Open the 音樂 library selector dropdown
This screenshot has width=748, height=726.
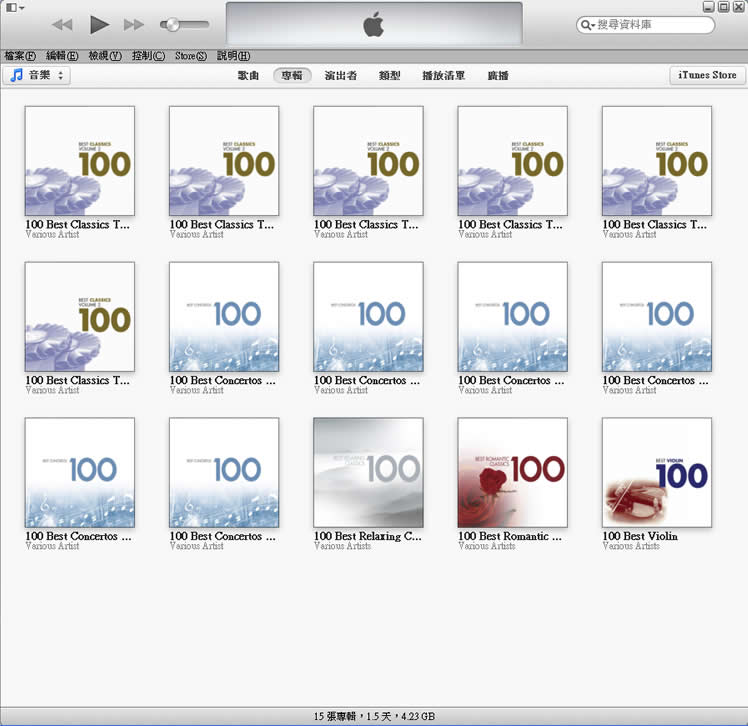(37, 75)
